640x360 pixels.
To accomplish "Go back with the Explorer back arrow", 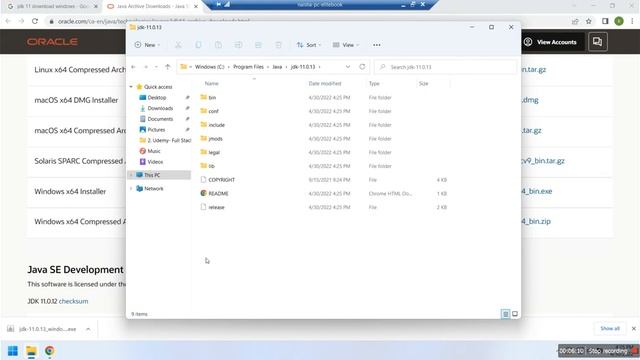I will [133, 67].
